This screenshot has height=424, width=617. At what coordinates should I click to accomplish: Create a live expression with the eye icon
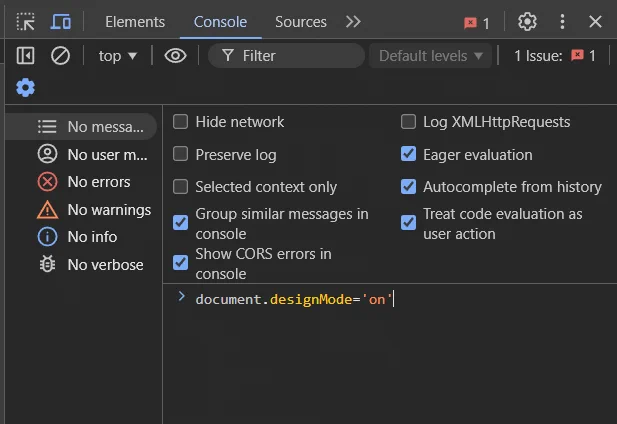pyautogui.click(x=175, y=55)
